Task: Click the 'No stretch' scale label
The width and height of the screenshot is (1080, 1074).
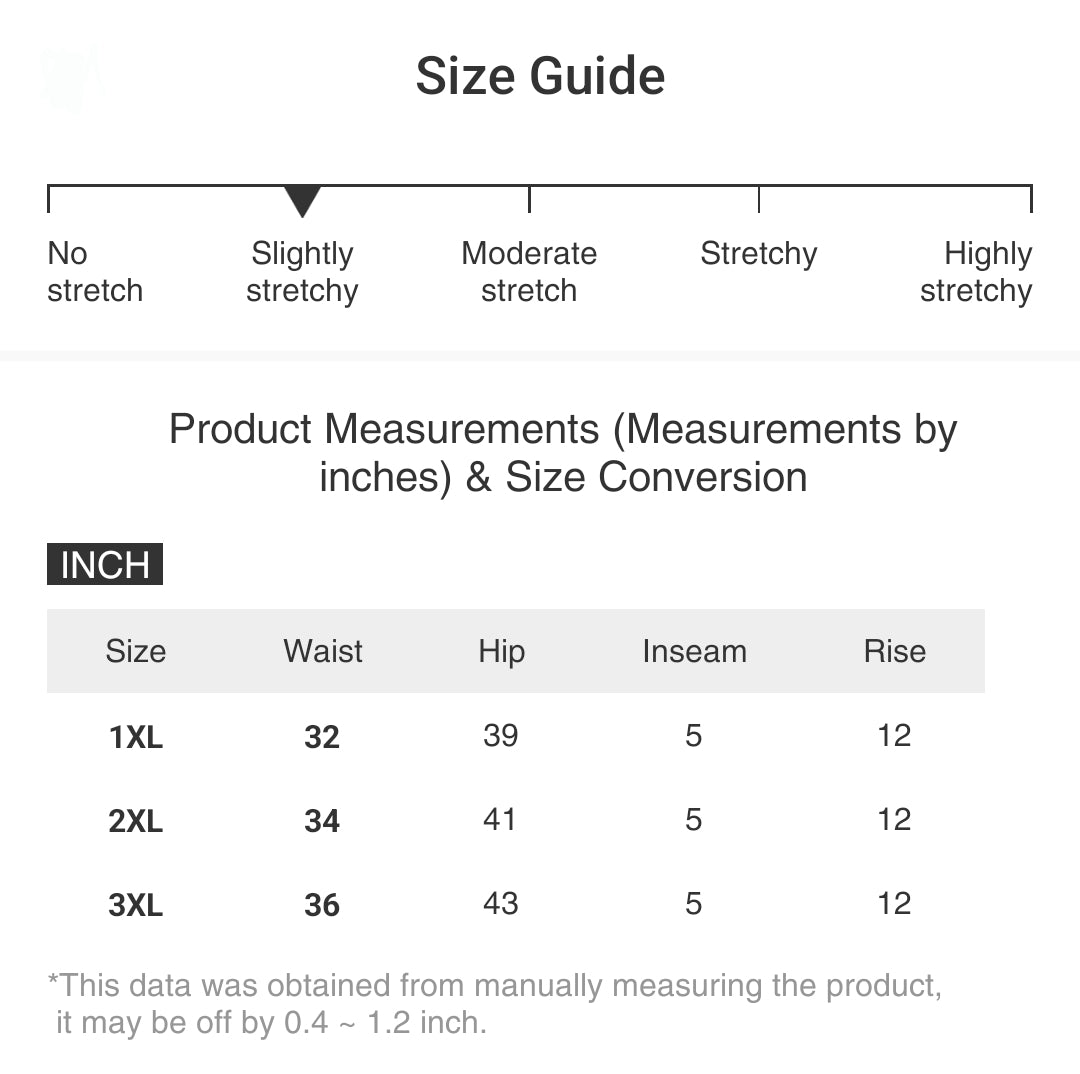Action: click(x=95, y=272)
